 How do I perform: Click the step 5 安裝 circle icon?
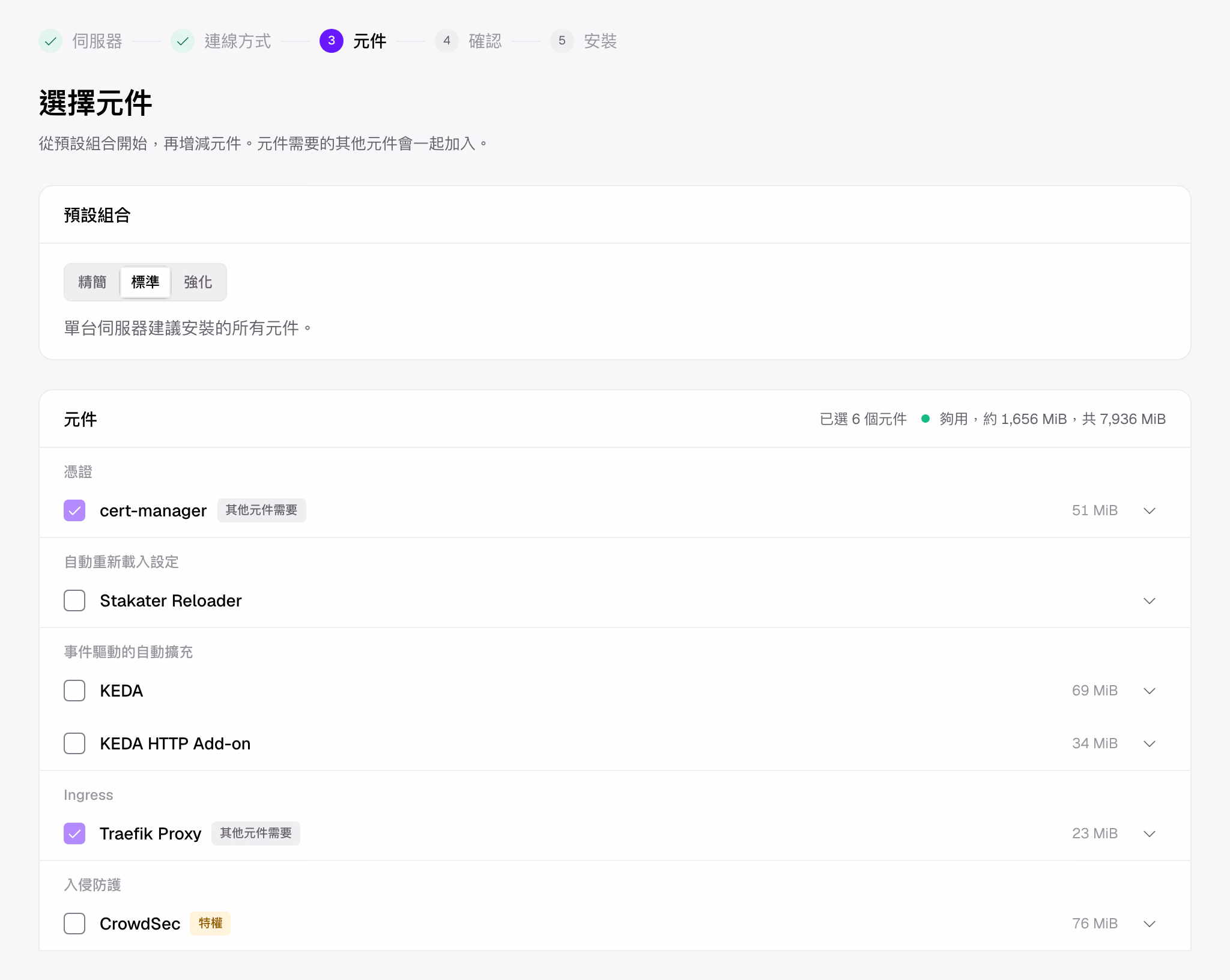tap(562, 41)
